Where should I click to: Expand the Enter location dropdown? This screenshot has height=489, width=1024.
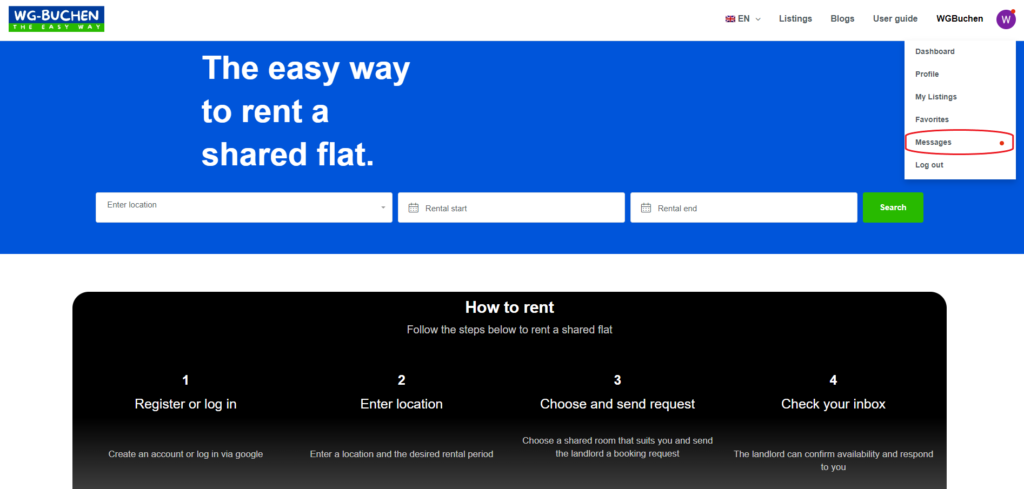(x=244, y=208)
